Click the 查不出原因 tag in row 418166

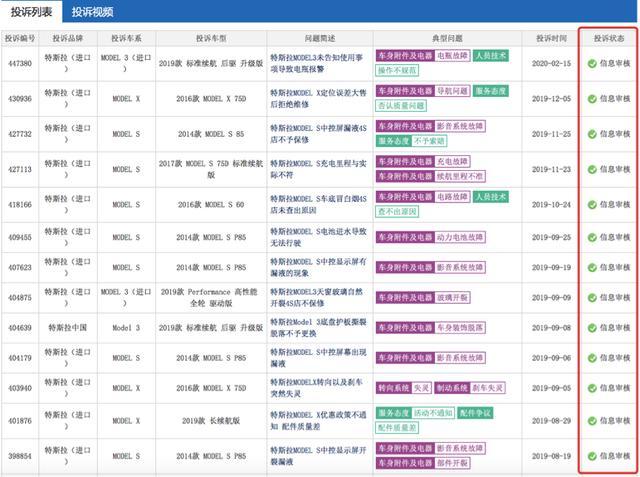coord(397,211)
